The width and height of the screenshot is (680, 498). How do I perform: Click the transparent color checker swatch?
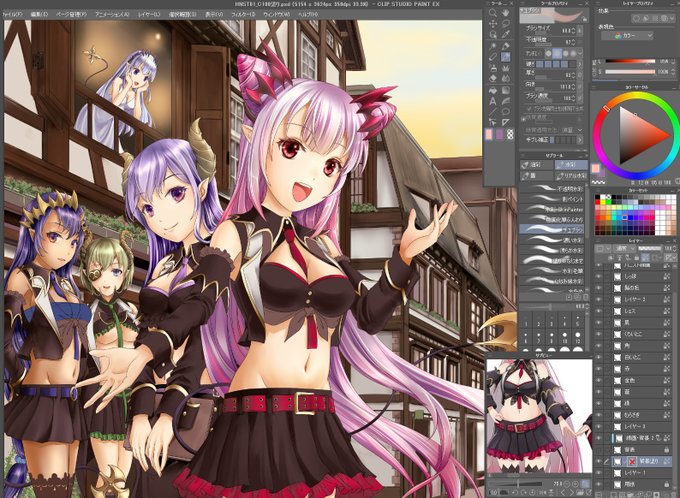[510, 134]
